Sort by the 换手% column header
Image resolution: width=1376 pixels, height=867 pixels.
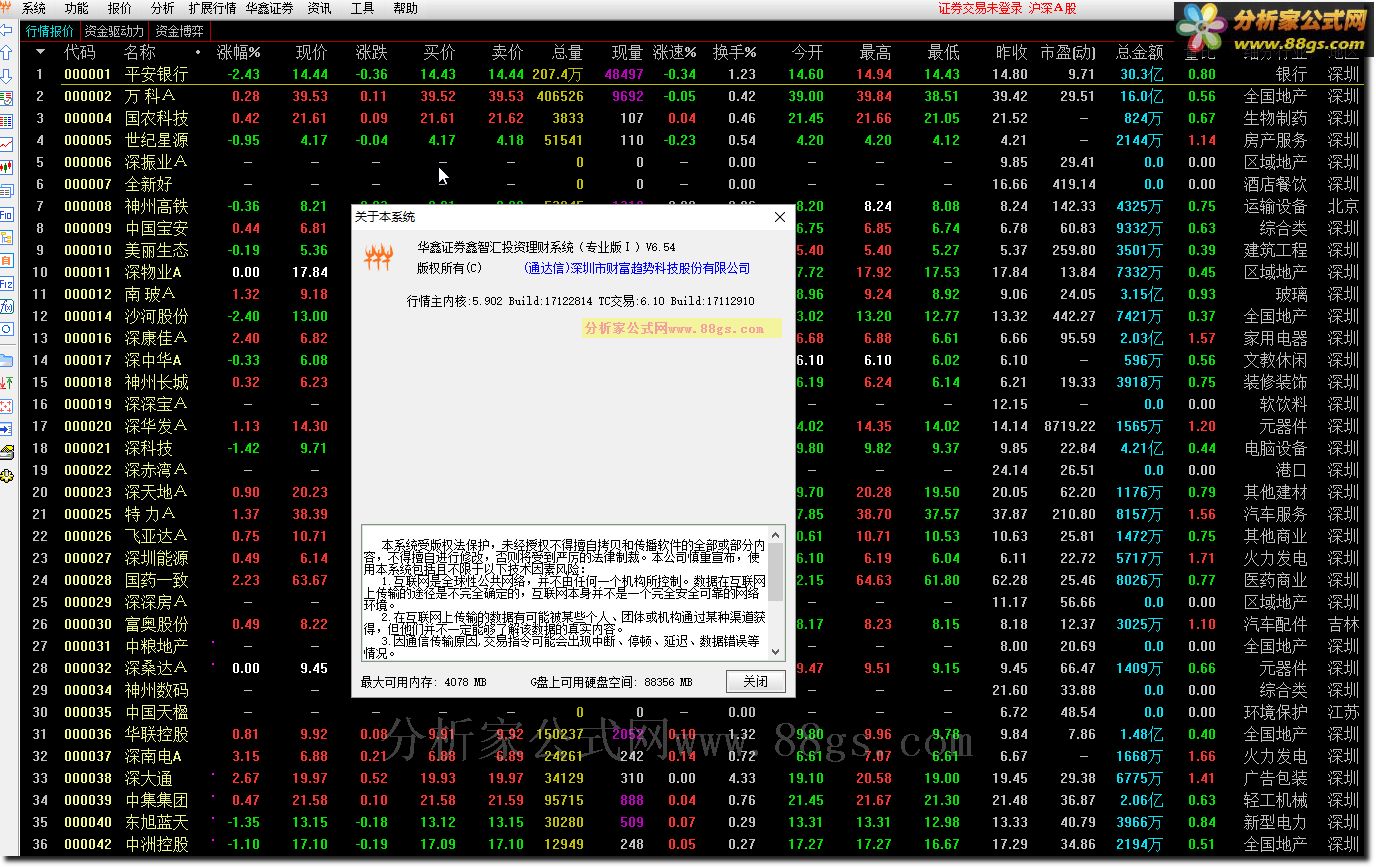tap(734, 52)
